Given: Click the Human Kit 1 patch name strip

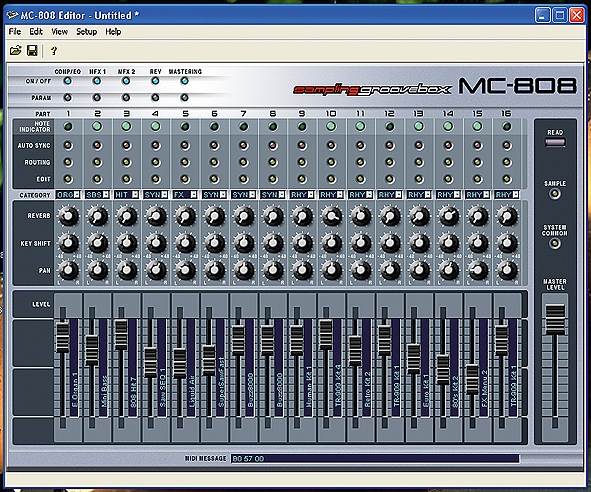Looking at the screenshot, I should click(x=308, y=368).
